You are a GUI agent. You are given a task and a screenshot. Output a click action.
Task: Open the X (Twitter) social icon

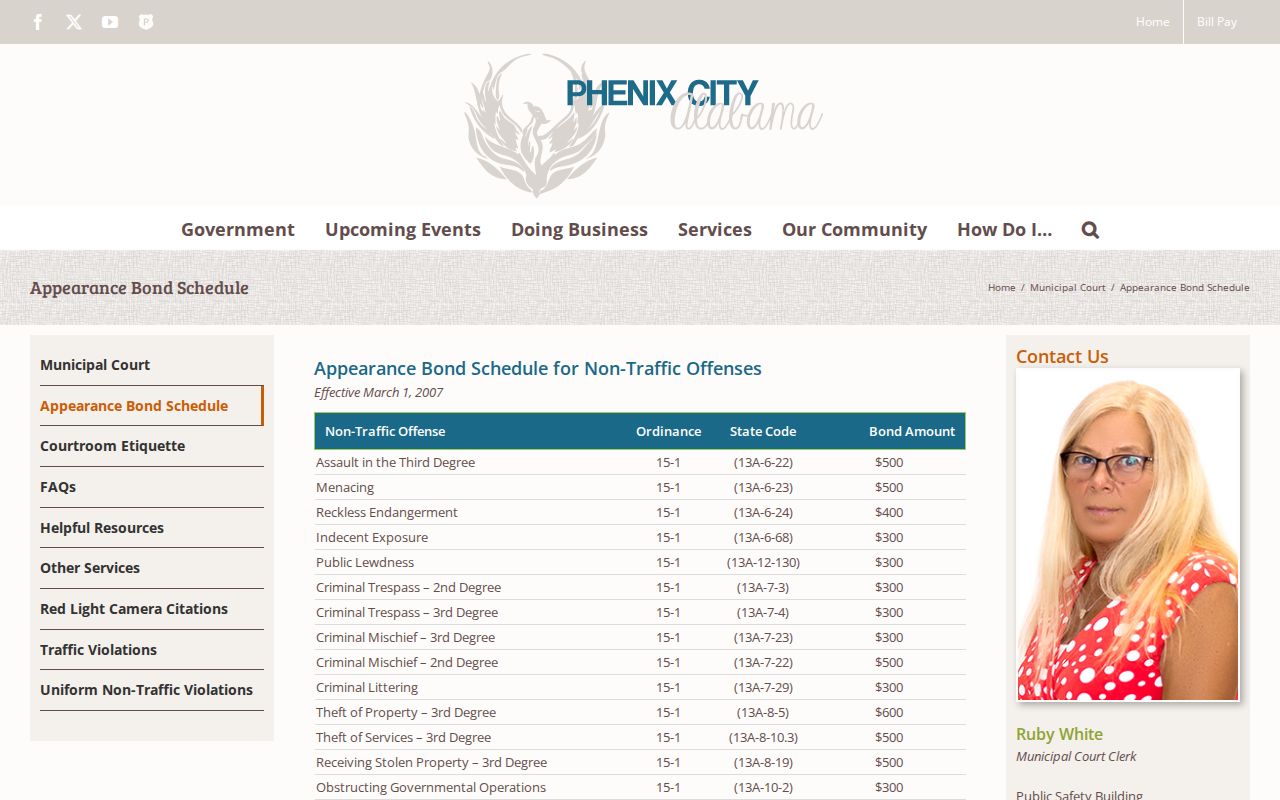(x=74, y=22)
